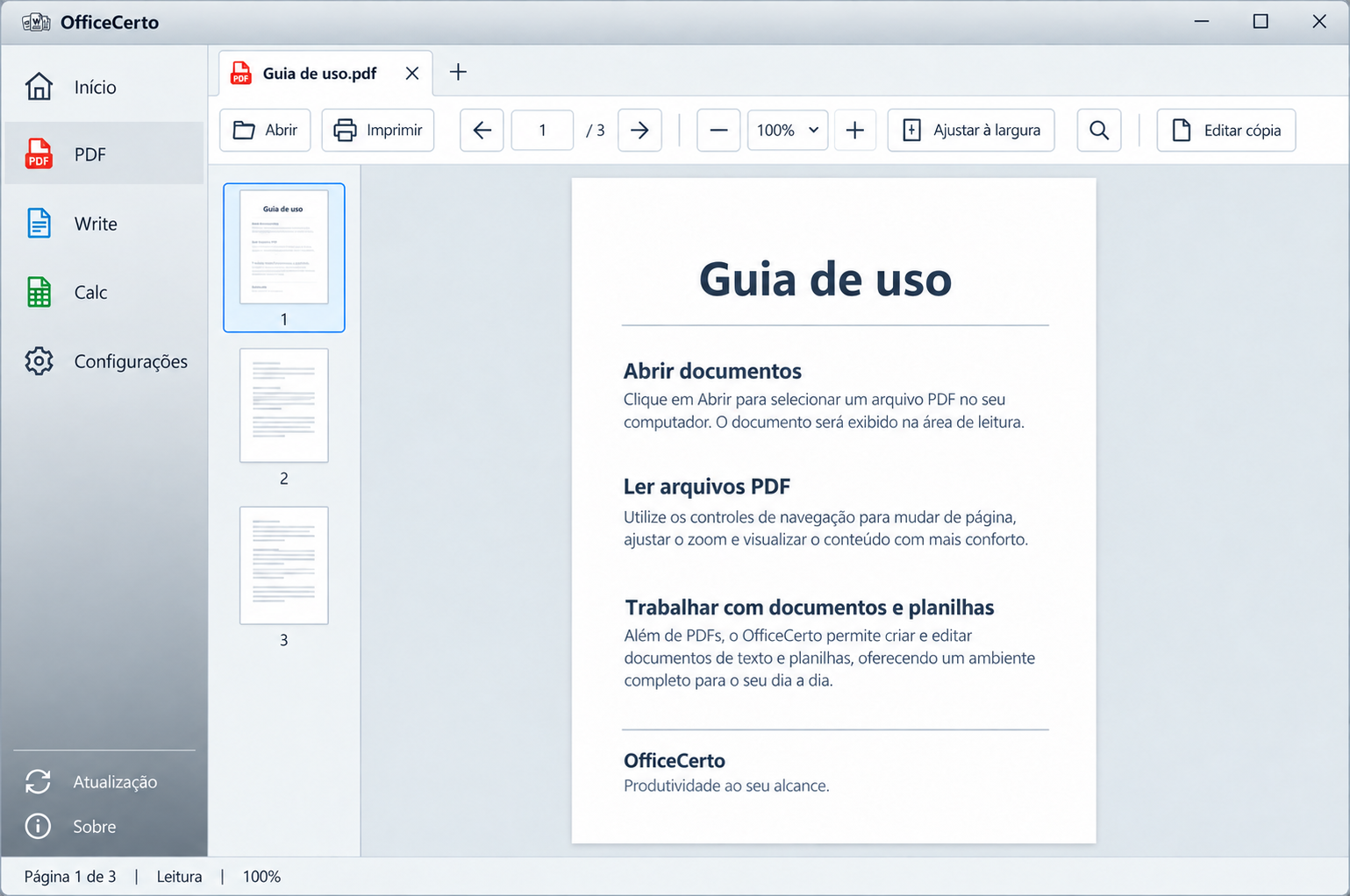Click 'Página 1 de 3' in status bar
The width and height of the screenshot is (1350, 896).
click(x=70, y=876)
